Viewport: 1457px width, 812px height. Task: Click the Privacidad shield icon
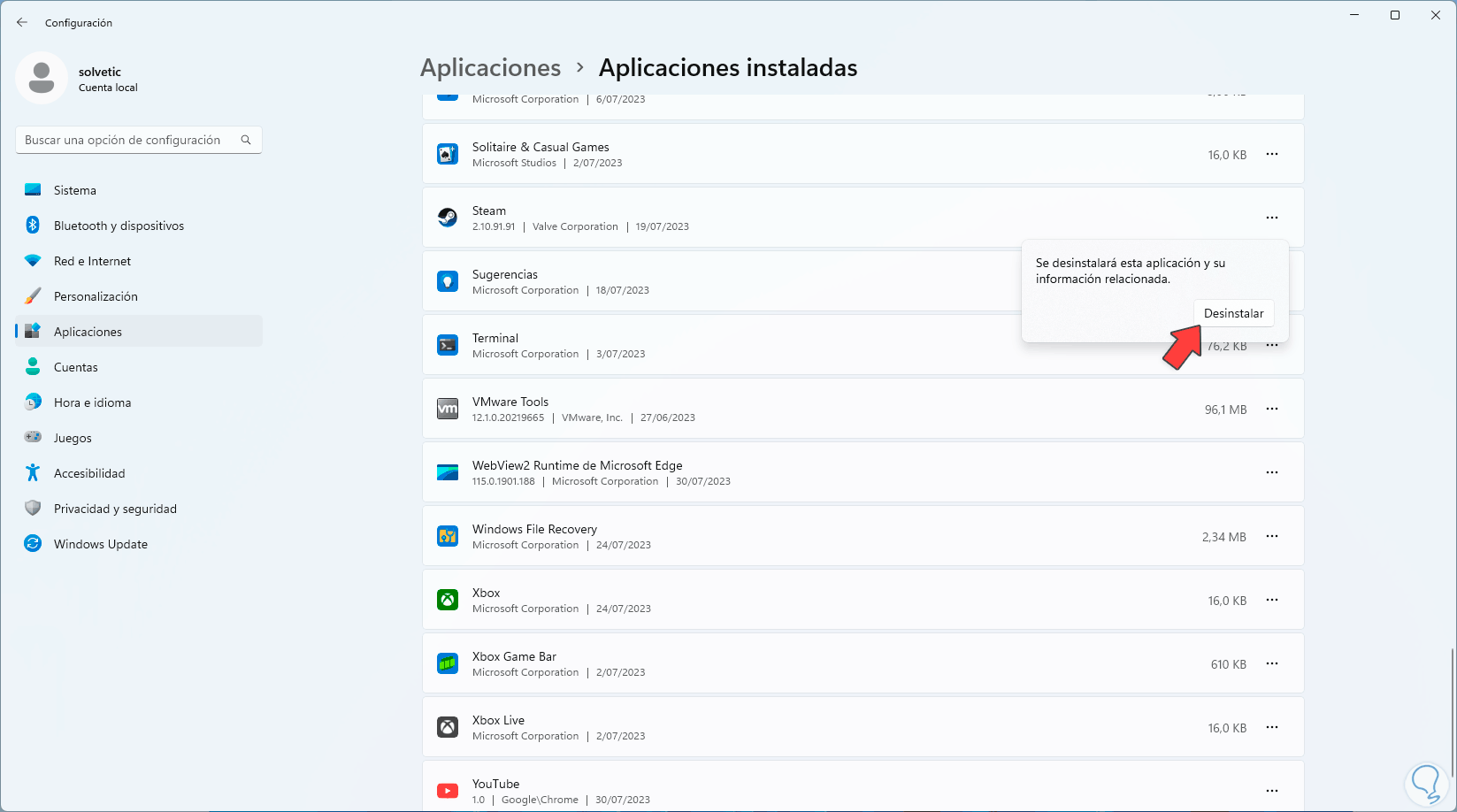tap(33, 509)
